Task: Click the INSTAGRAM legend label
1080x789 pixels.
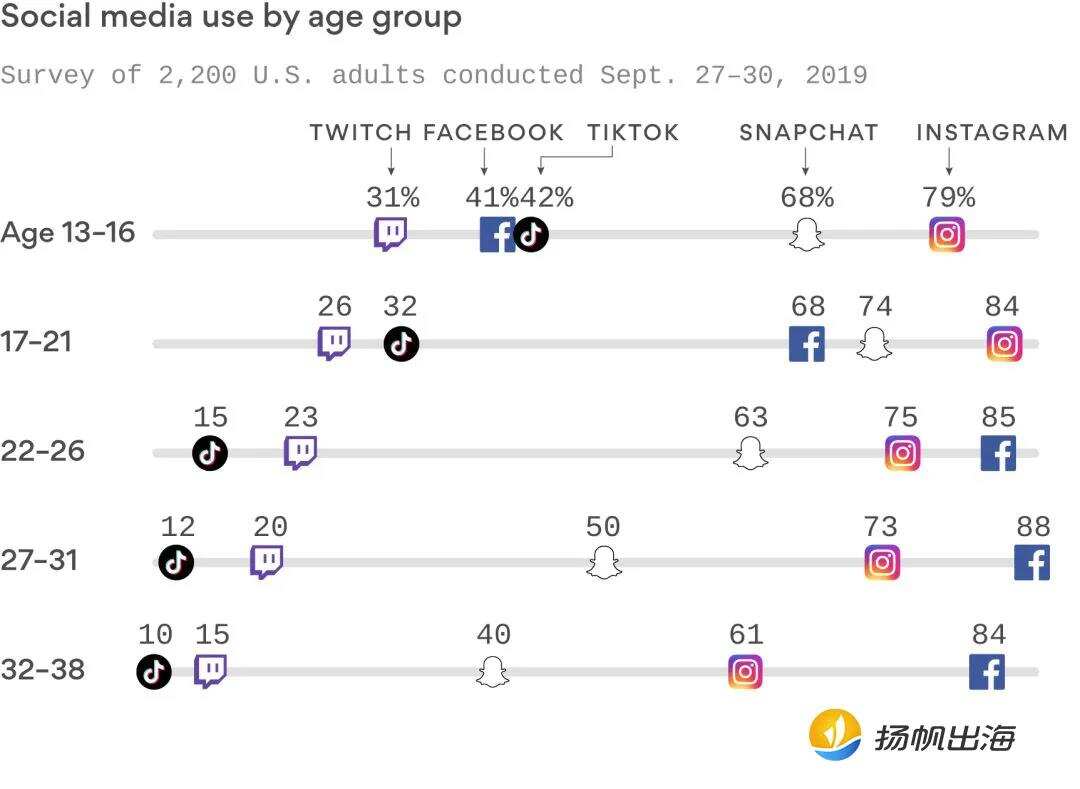Action: (x=992, y=133)
